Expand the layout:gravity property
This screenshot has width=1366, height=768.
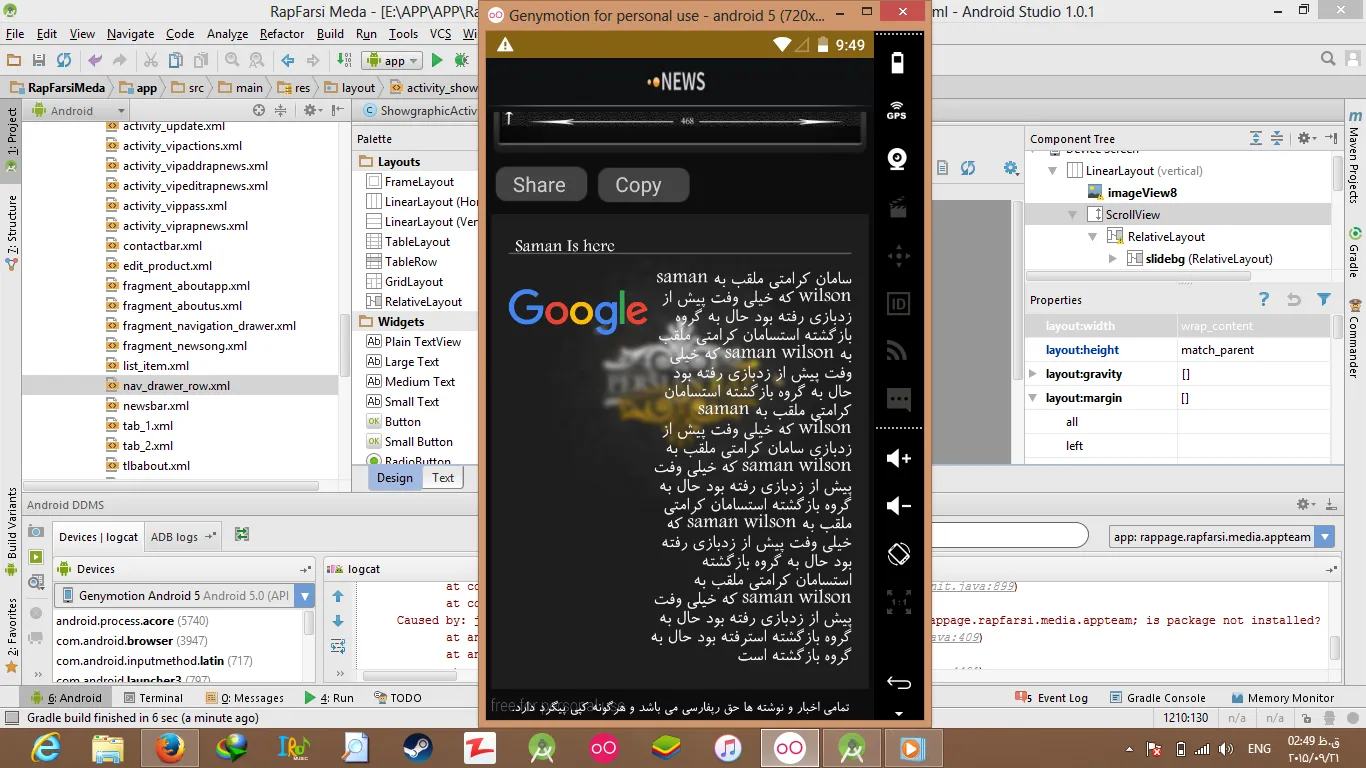click(x=1033, y=374)
